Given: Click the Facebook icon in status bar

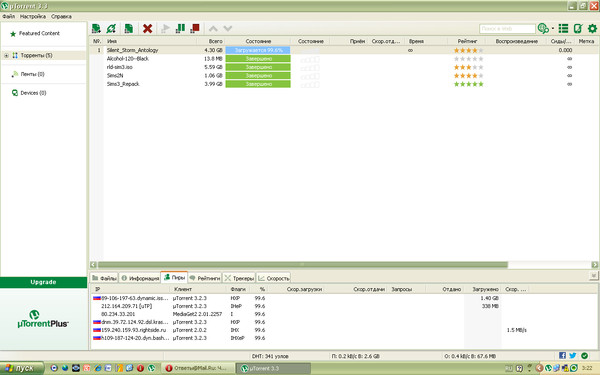Looking at the screenshot, I should [562, 355].
